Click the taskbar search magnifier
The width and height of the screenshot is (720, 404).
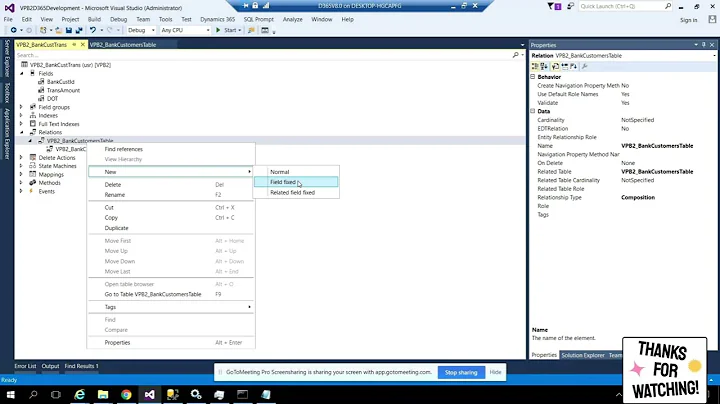[33, 394]
